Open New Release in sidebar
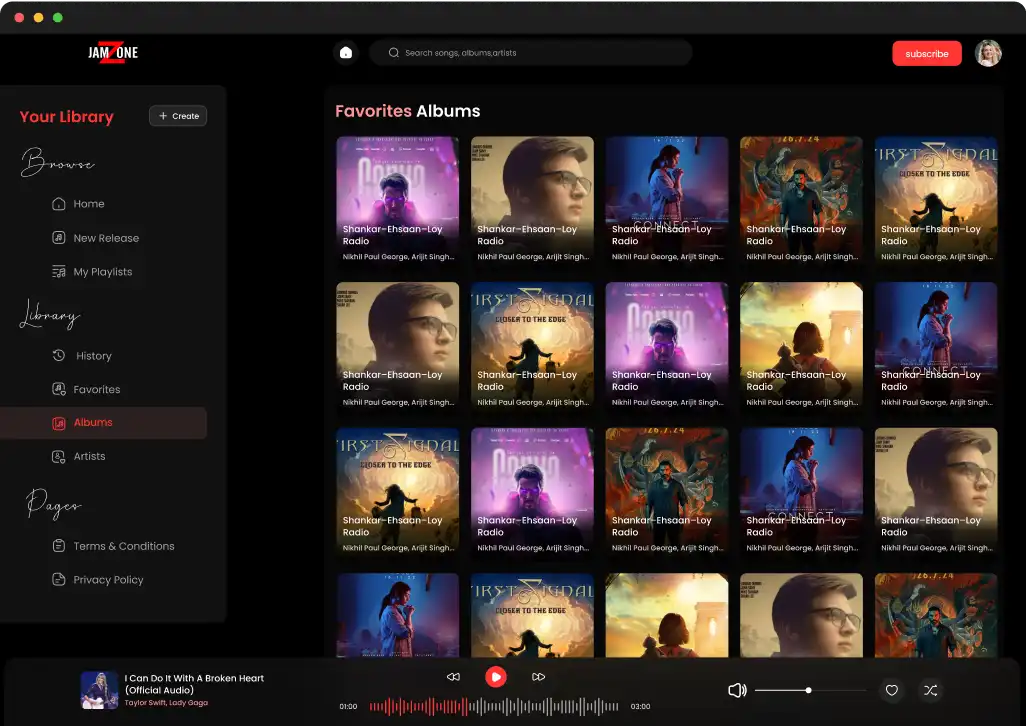The height and width of the screenshot is (726, 1026). point(106,238)
